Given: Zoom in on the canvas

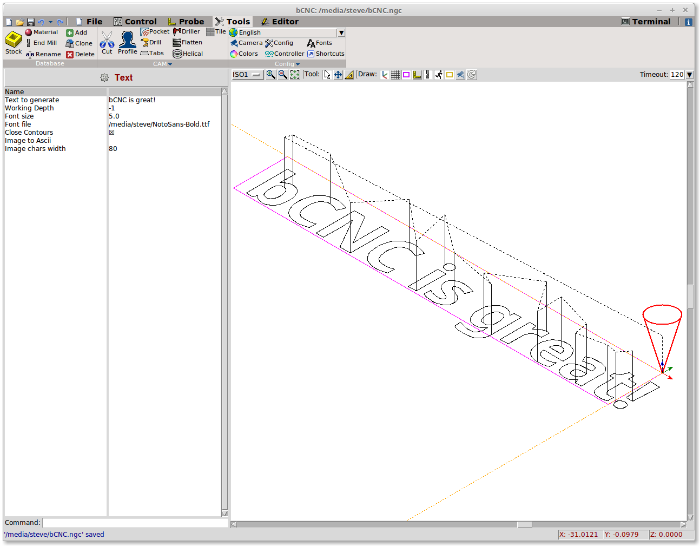Looking at the screenshot, I should [271, 75].
